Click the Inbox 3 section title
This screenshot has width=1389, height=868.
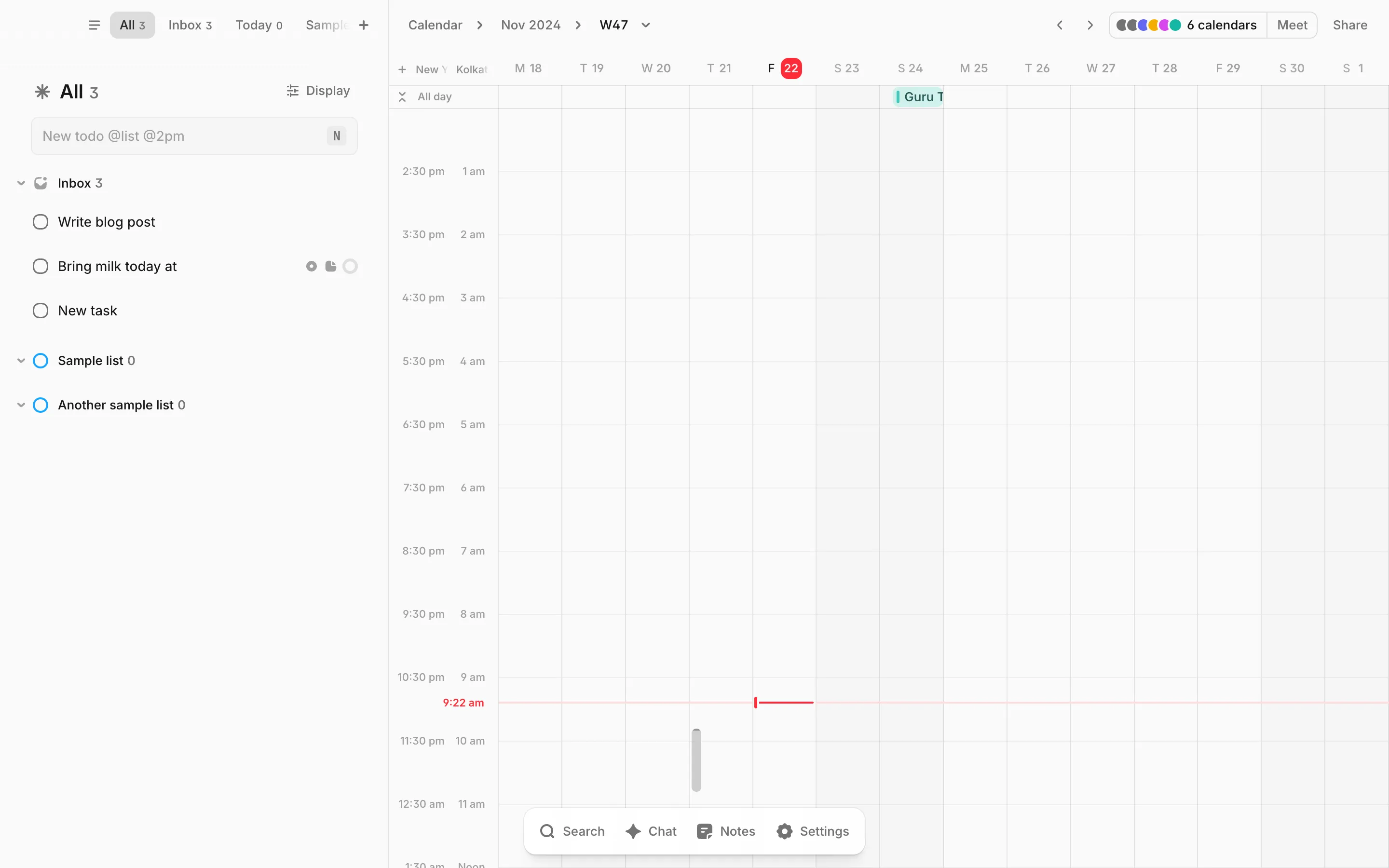point(80,183)
